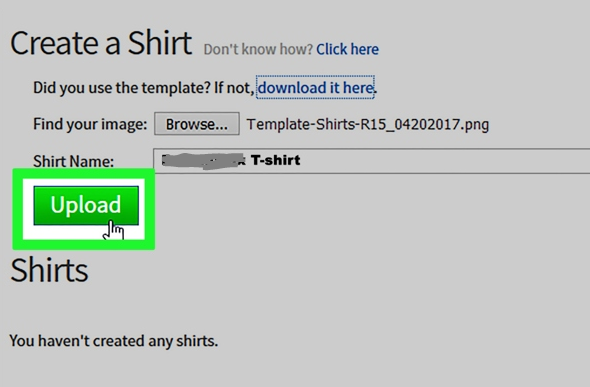
Task: Open the "download it here" template link
Action: [x=315, y=88]
